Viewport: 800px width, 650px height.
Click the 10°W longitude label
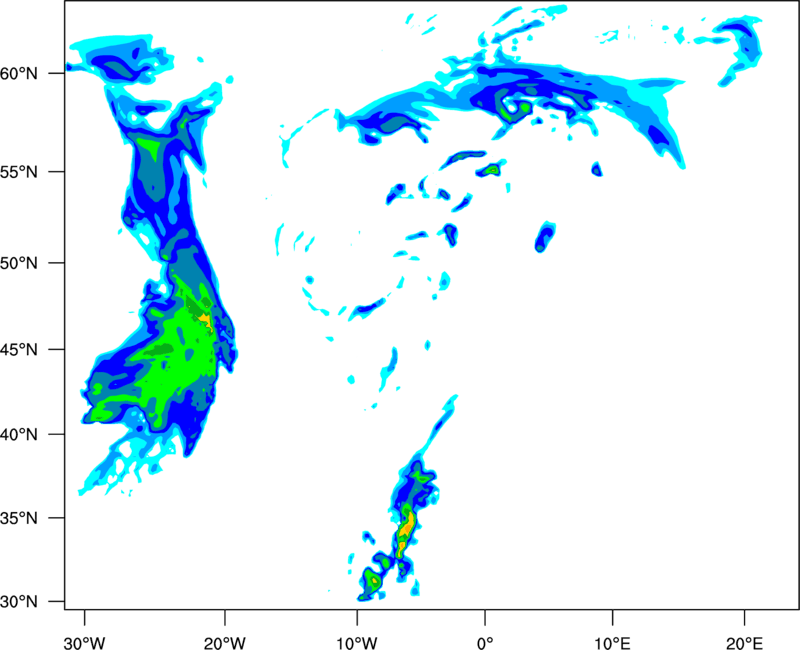point(357,642)
